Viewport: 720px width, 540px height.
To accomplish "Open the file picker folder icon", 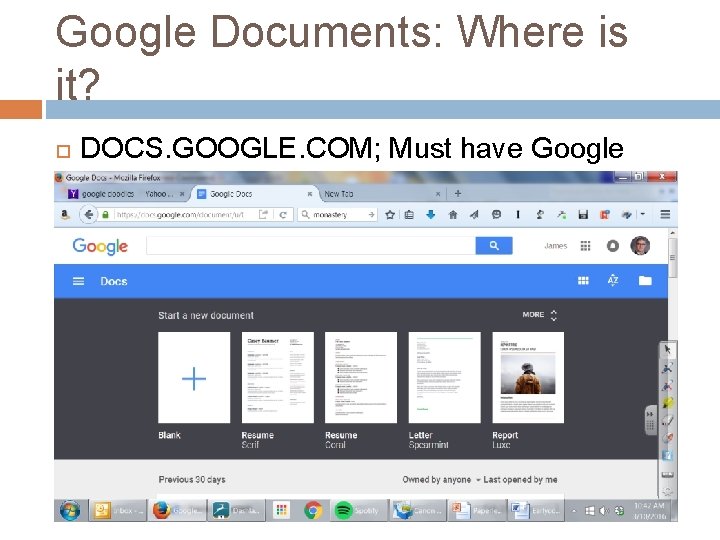I will point(645,281).
